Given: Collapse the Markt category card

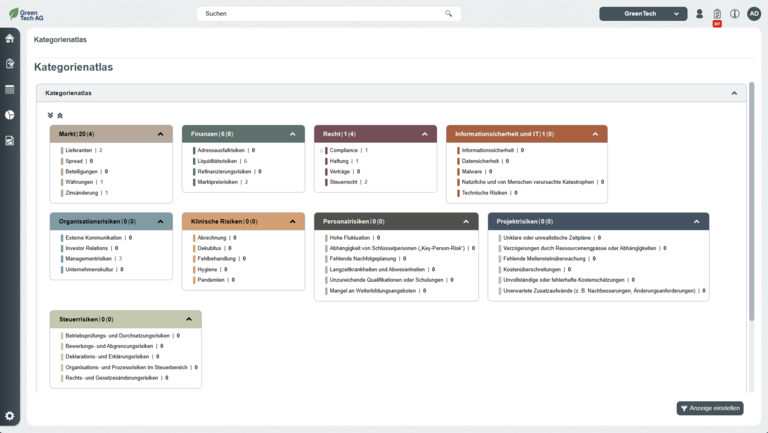Looking at the screenshot, I should coord(160,134).
